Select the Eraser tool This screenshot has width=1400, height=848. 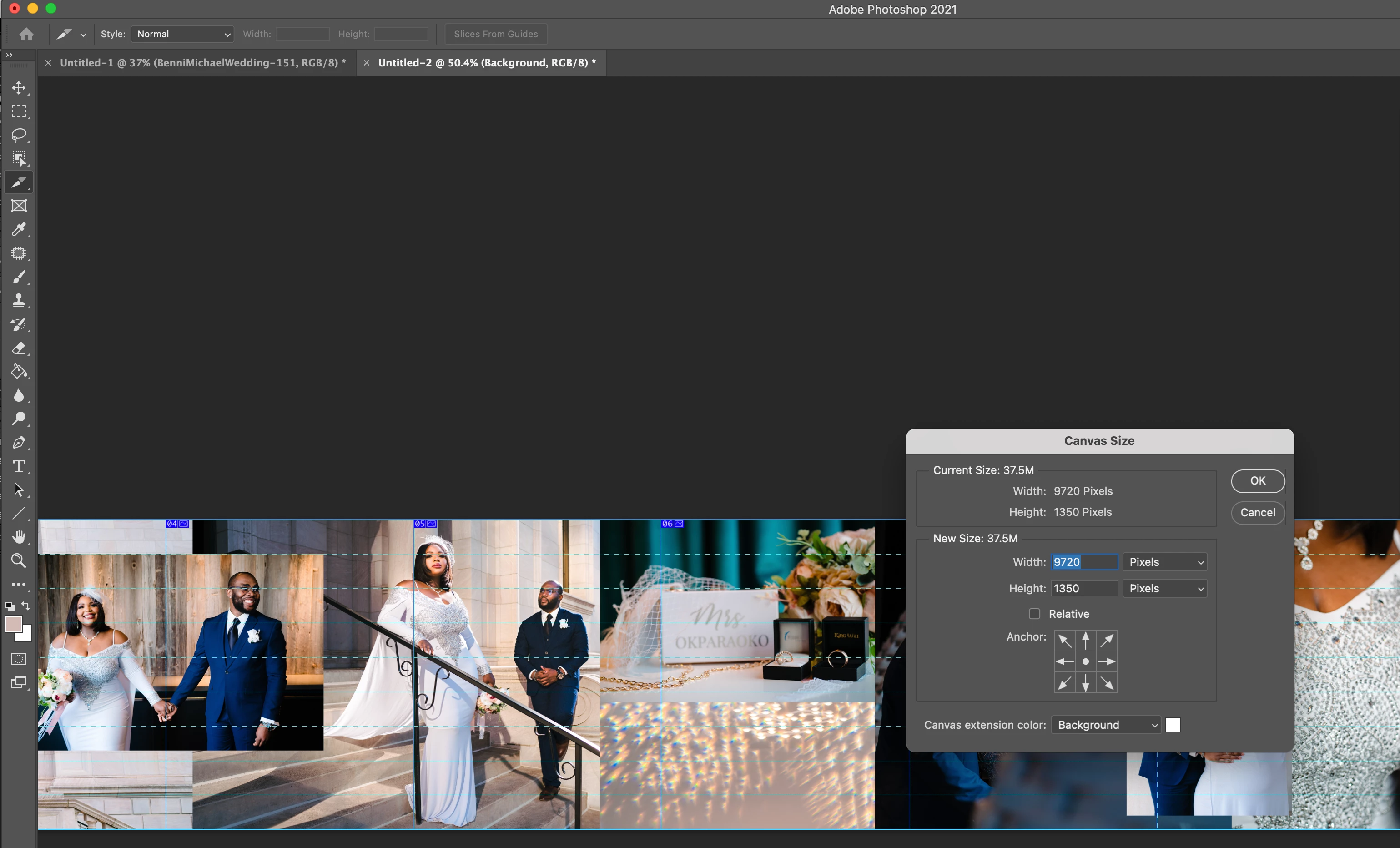tap(19, 348)
